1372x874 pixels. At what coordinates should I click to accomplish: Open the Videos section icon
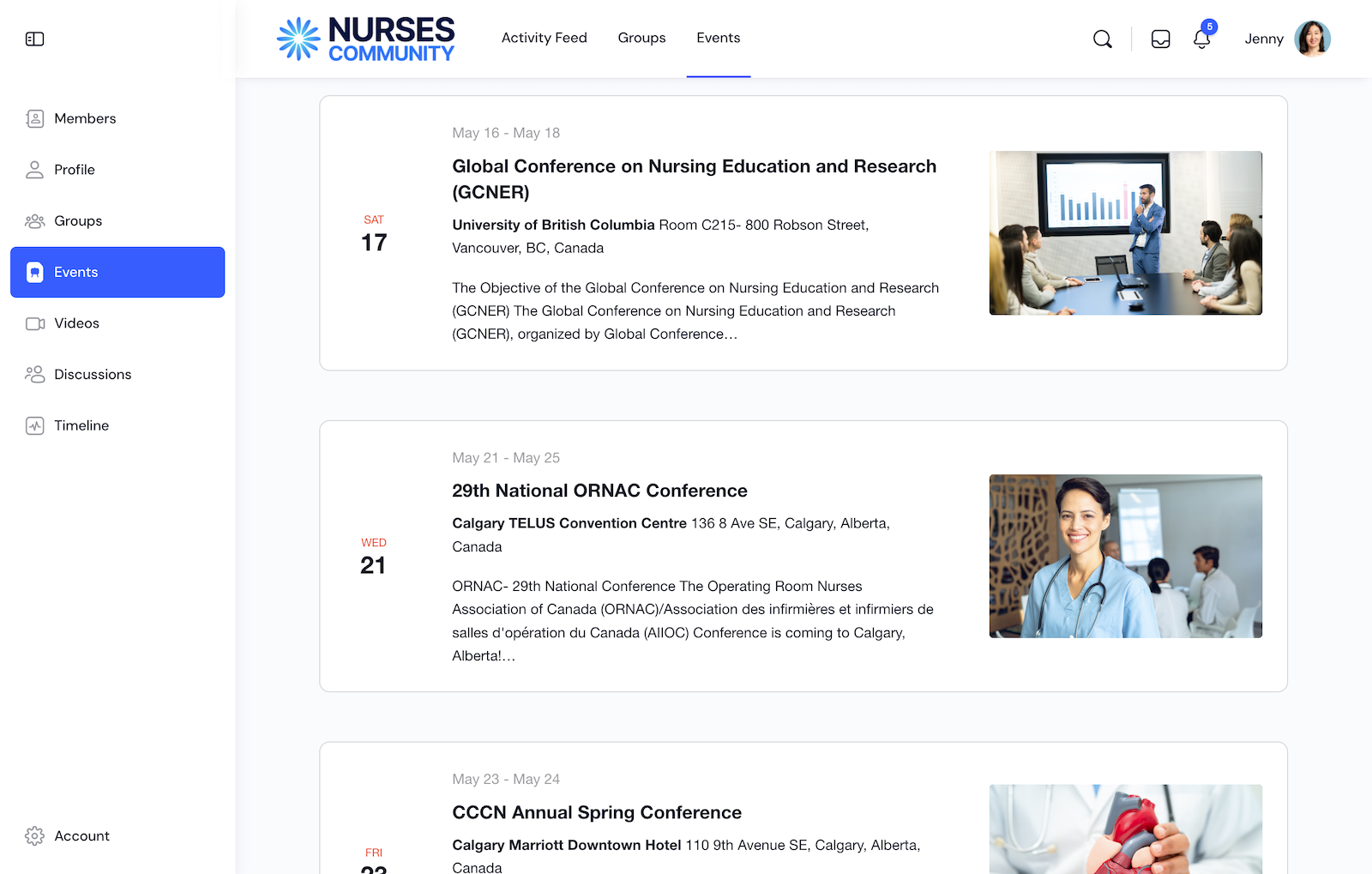(x=35, y=323)
